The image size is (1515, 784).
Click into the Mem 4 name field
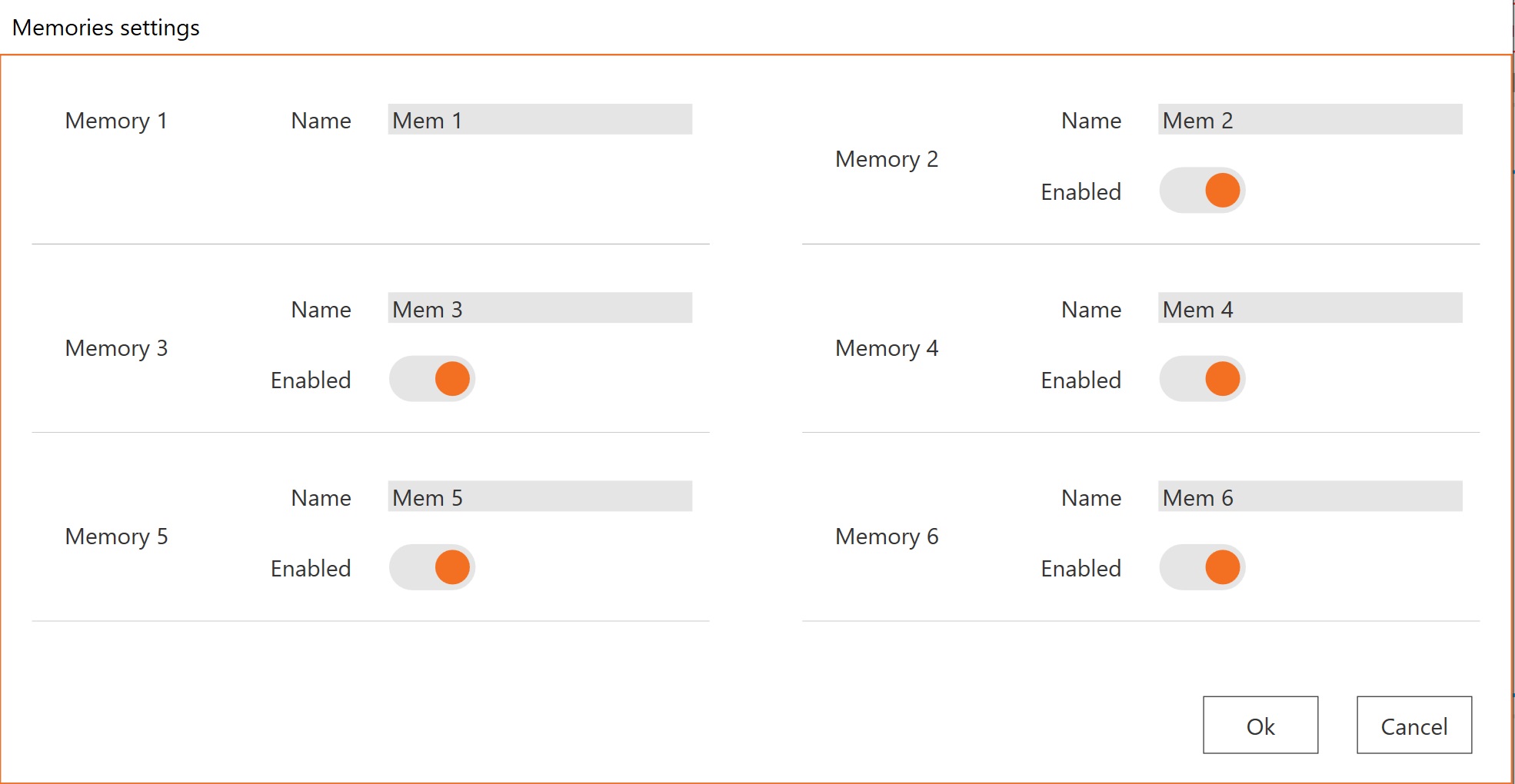(1310, 308)
